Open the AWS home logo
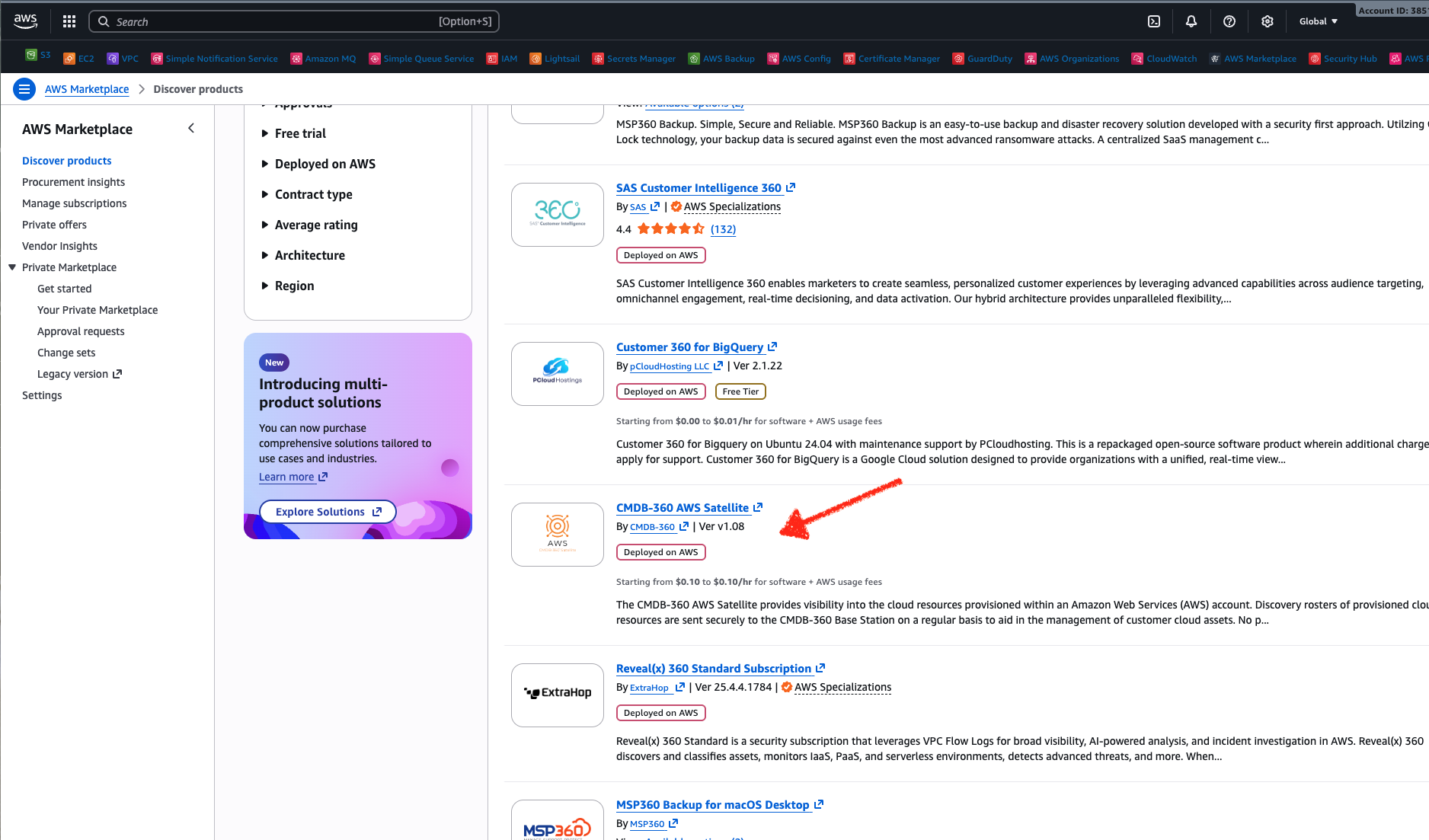 tap(26, 21)
